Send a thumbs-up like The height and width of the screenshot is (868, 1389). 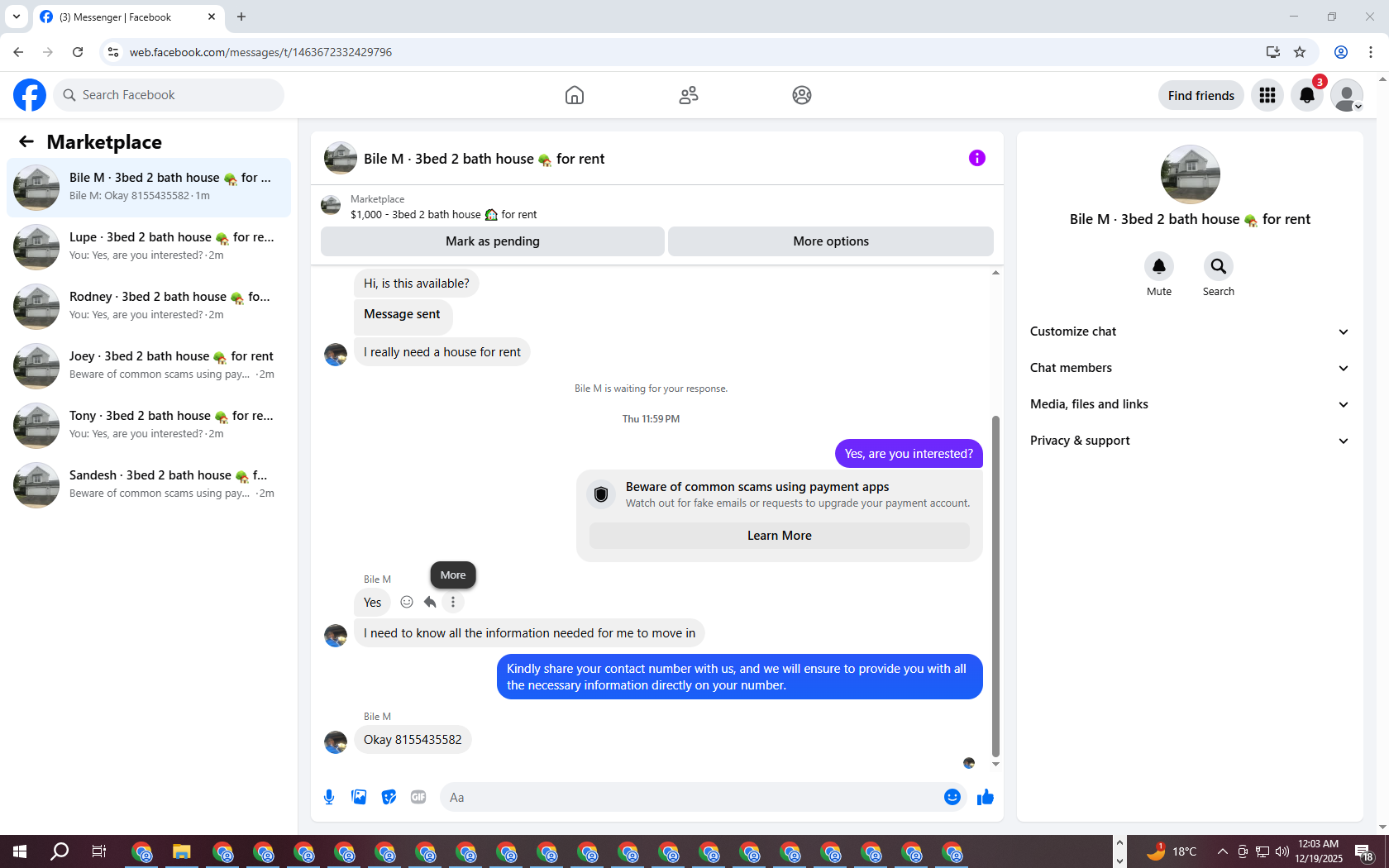pos(986,797)
